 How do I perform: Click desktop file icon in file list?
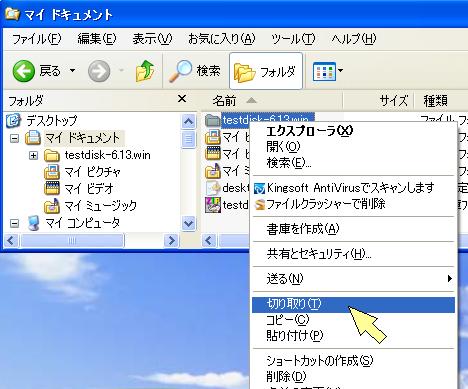tap(212, 188)
